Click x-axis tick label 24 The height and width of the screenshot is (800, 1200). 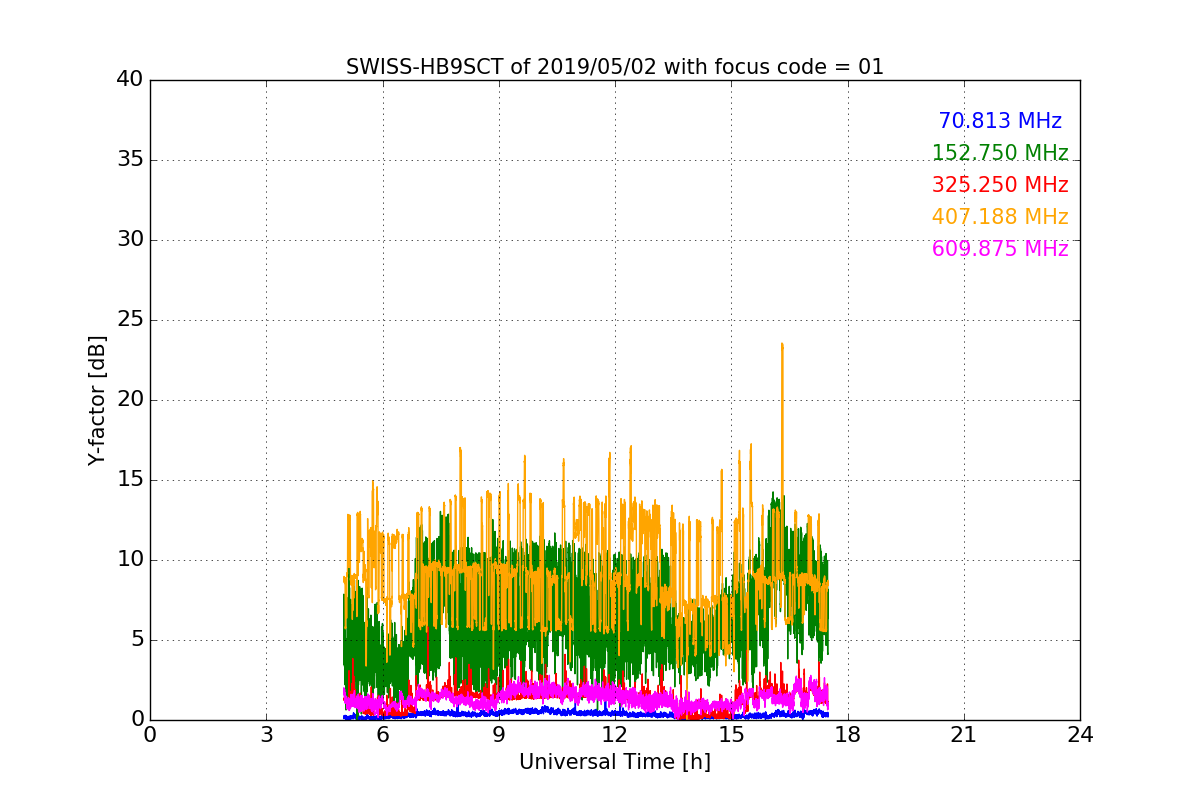1080,734
